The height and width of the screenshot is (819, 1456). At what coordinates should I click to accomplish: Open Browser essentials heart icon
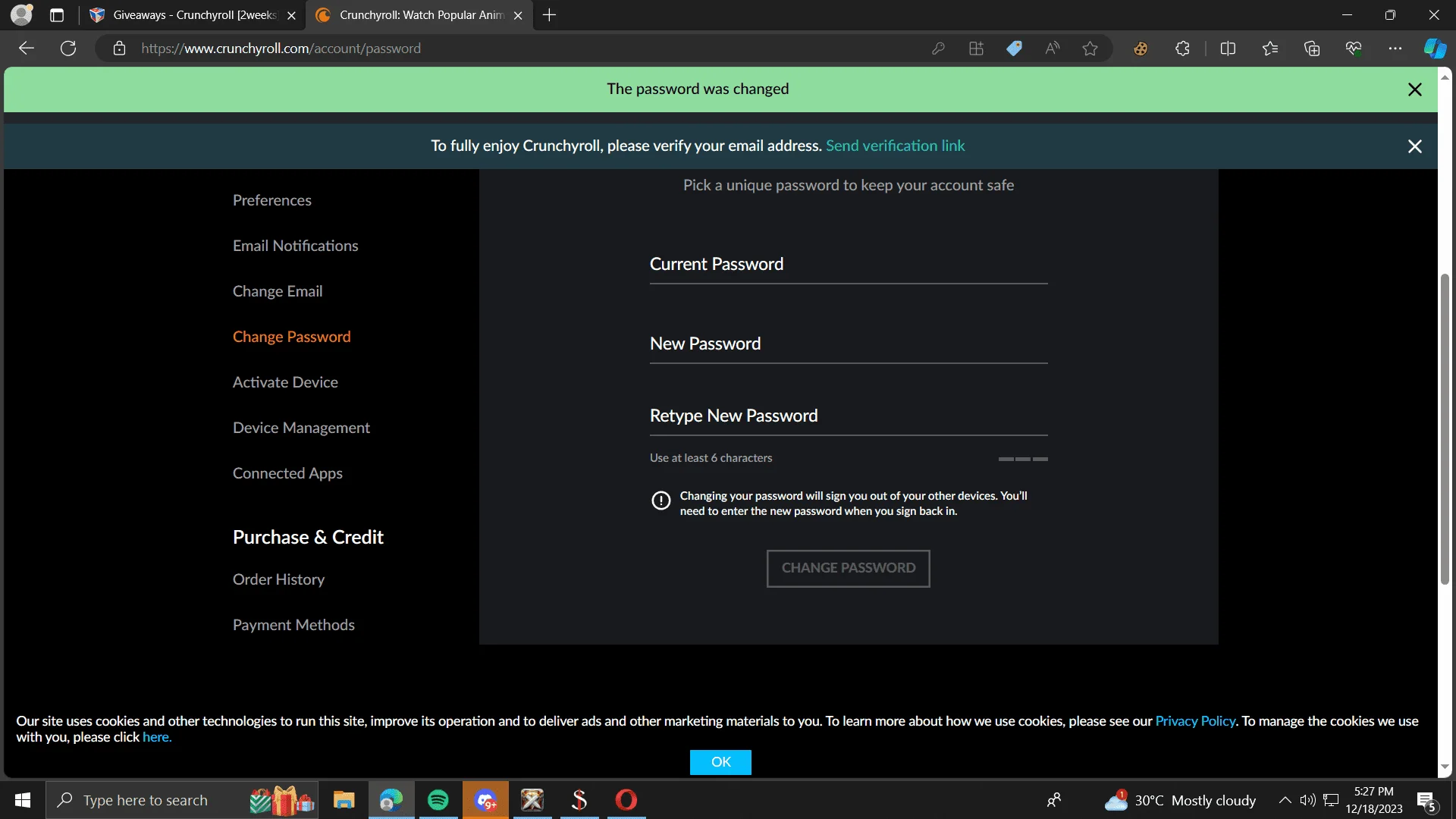[x=1354, y=49]
